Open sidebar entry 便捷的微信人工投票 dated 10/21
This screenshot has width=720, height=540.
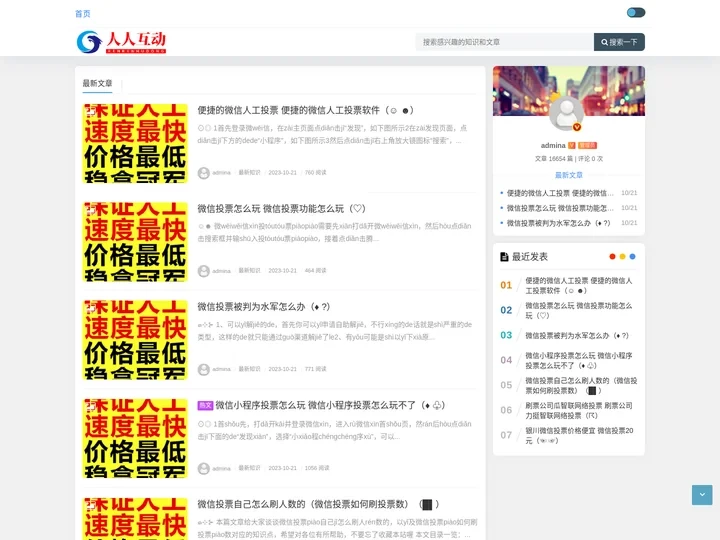(x=560, y=193)
